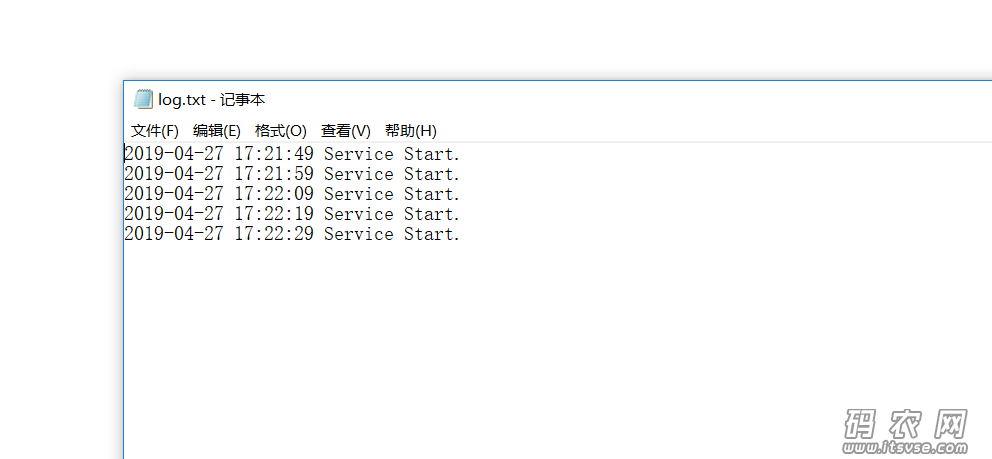Click "Start." on the 17:21:59 log line
The image size is (992, 459).
point(432,174)
